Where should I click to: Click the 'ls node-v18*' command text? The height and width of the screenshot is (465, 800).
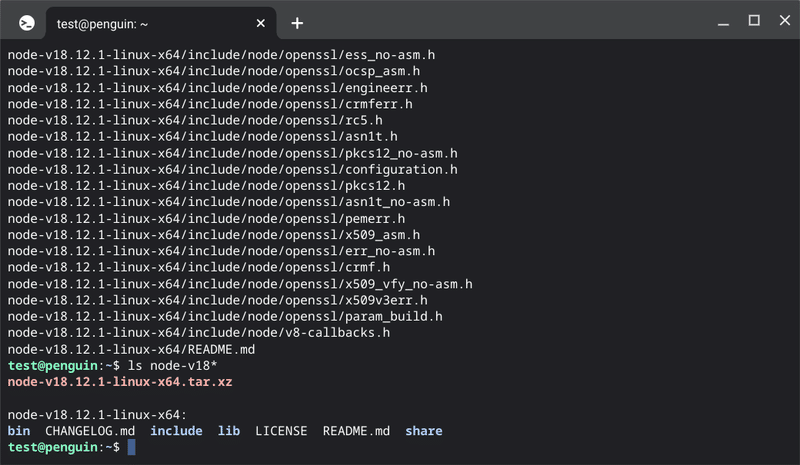[x=172, y=366]
